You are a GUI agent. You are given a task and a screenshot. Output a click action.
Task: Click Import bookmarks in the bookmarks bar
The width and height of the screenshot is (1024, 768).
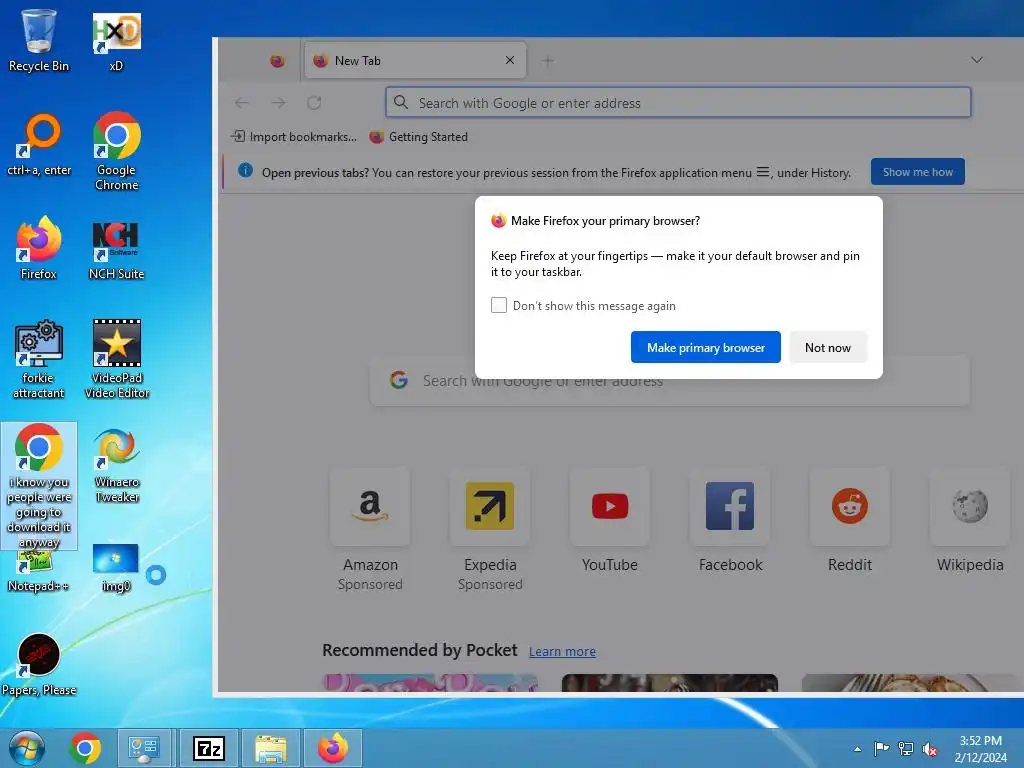click(x=294, y=136)
